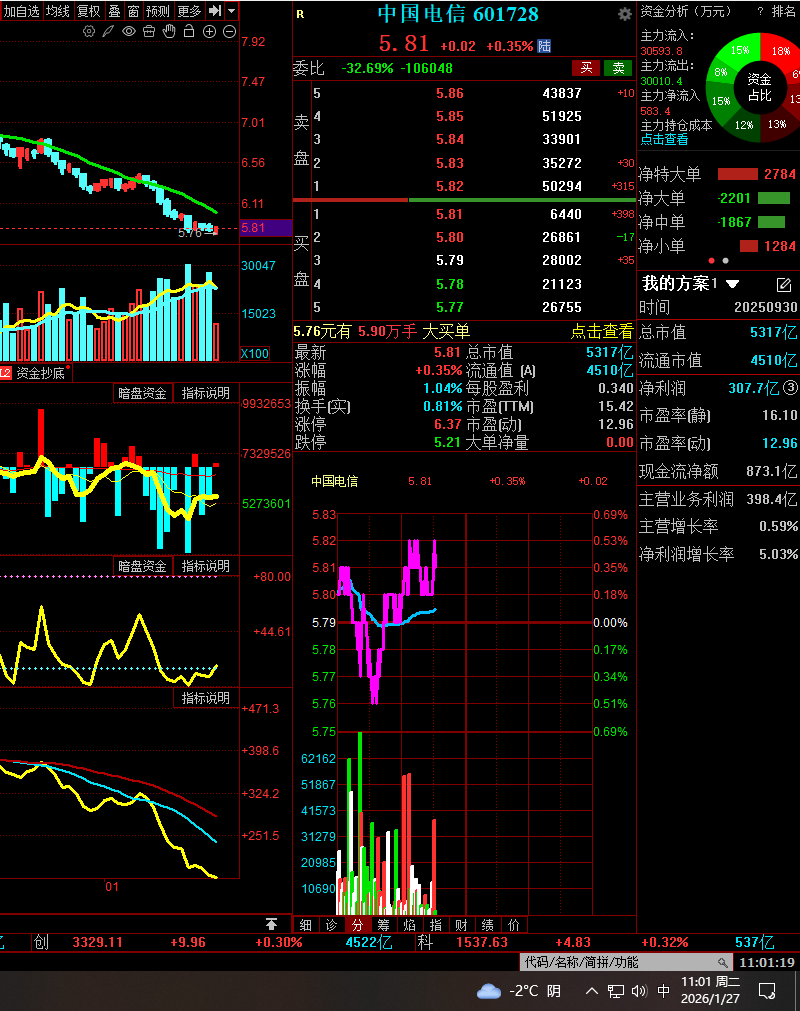The width and height of the screenshot is (800, 1011).
Task: Switch to the 细 detail tab
Action: click(306, 925)
